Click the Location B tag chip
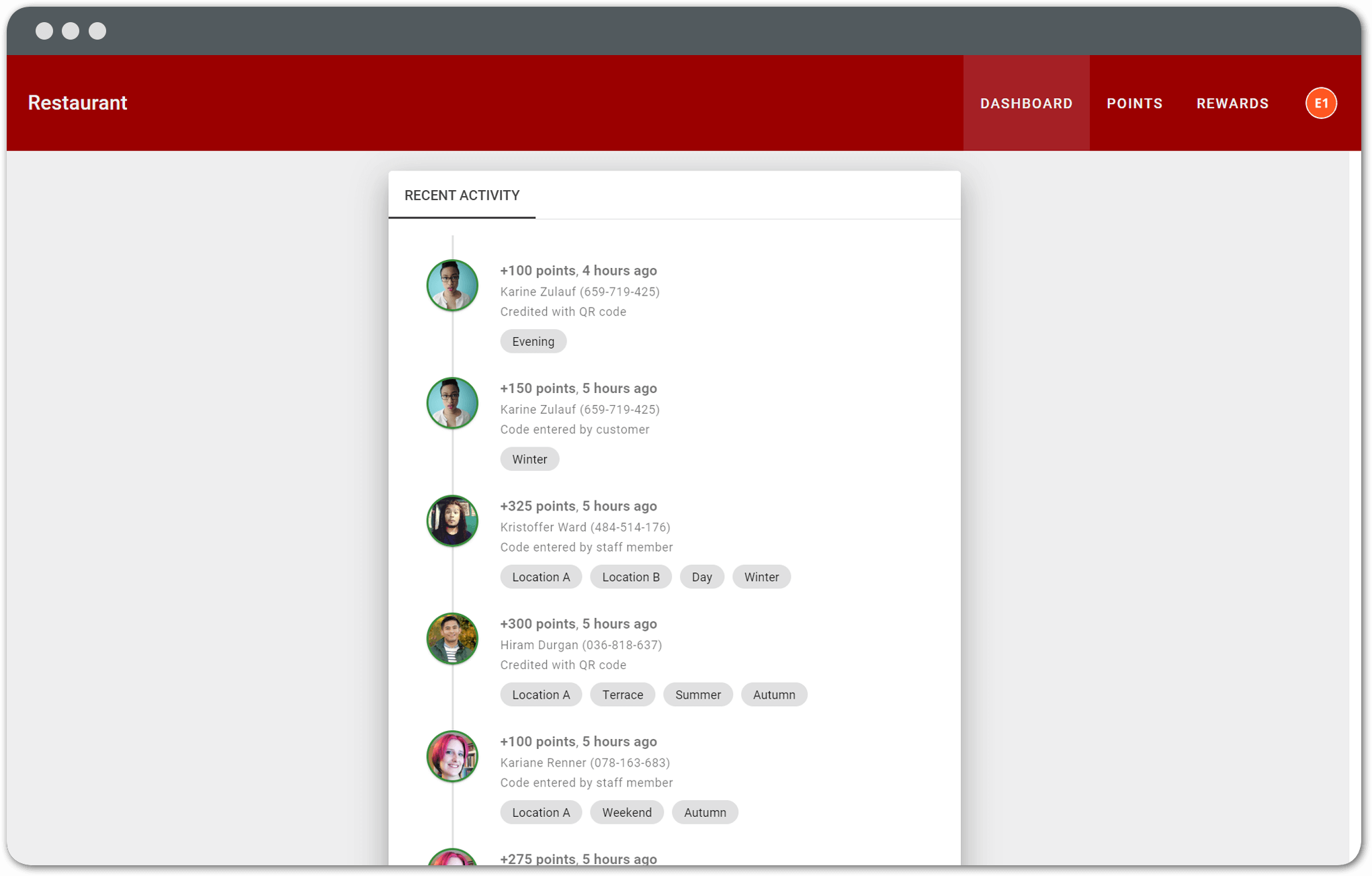The image size is (1372, 876). click(x=630, y=577)
